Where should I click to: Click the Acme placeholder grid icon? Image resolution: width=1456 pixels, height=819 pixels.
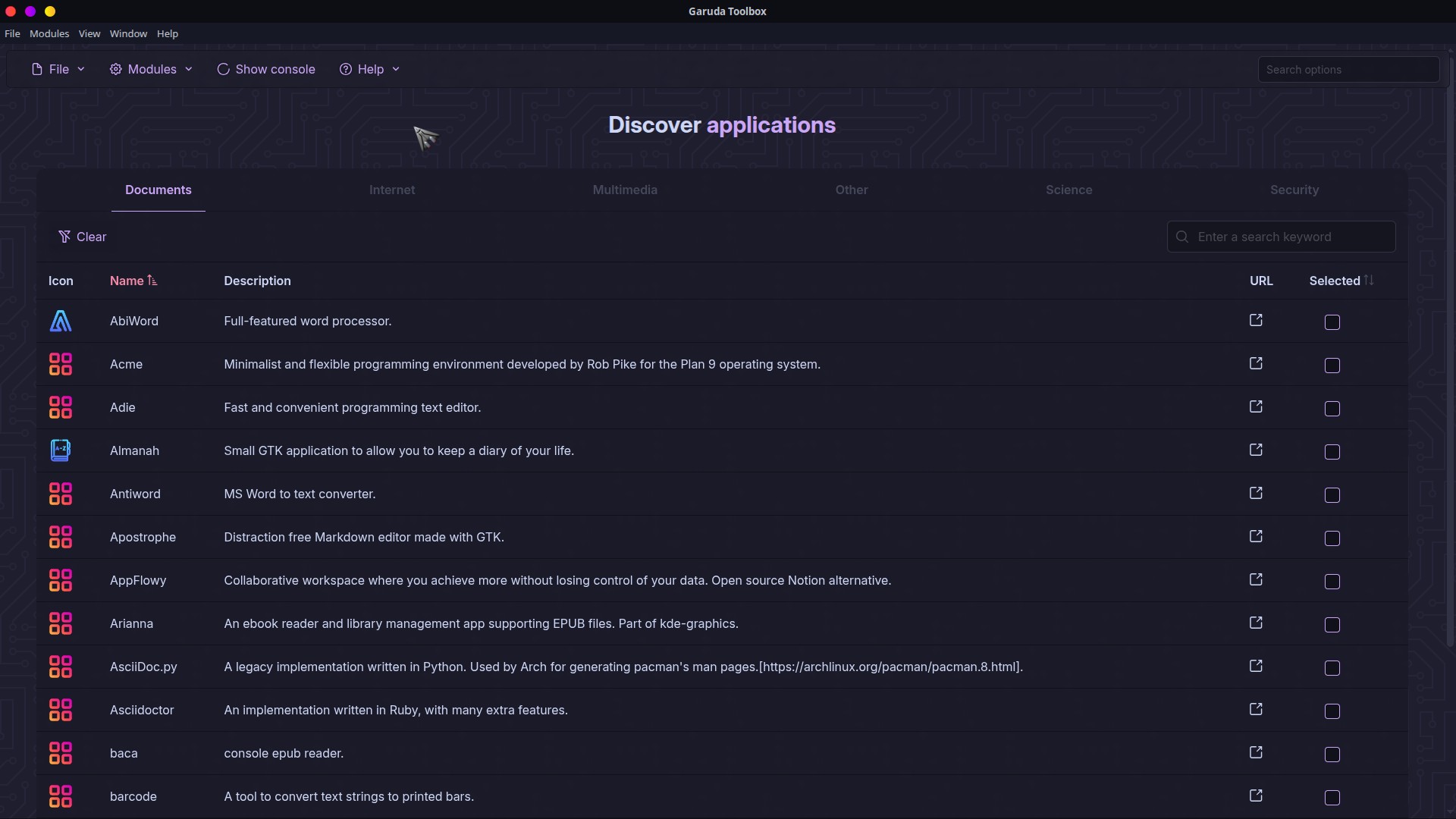(x=61, y=364)
